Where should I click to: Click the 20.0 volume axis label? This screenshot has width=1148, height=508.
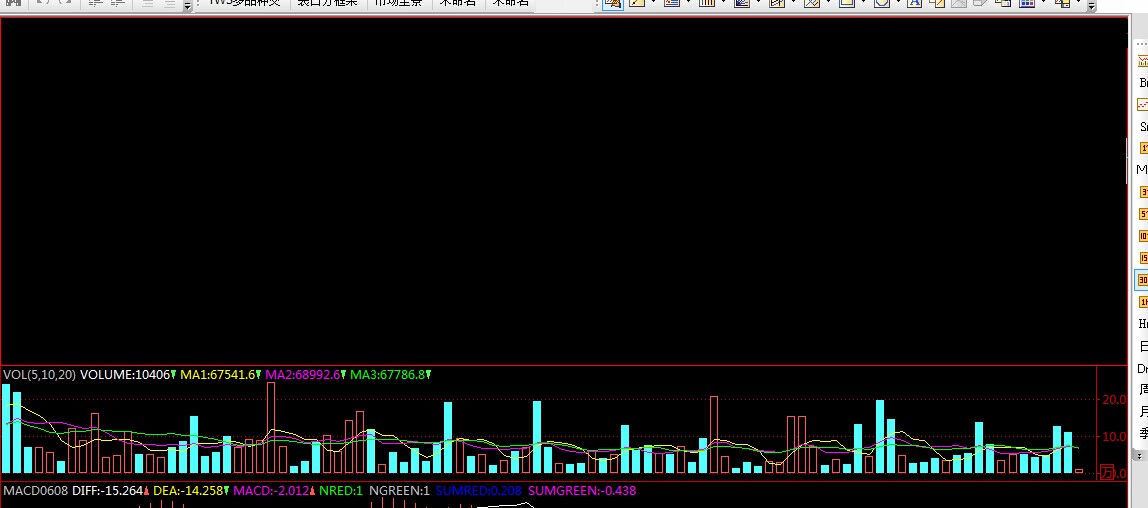click(x=1114, y=400)
